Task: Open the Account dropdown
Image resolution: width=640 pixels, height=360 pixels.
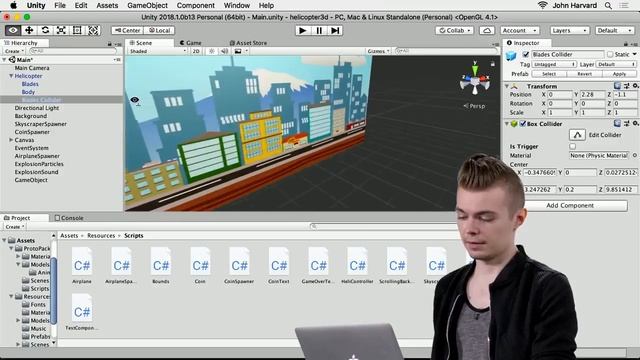Action: click(519, 30)
